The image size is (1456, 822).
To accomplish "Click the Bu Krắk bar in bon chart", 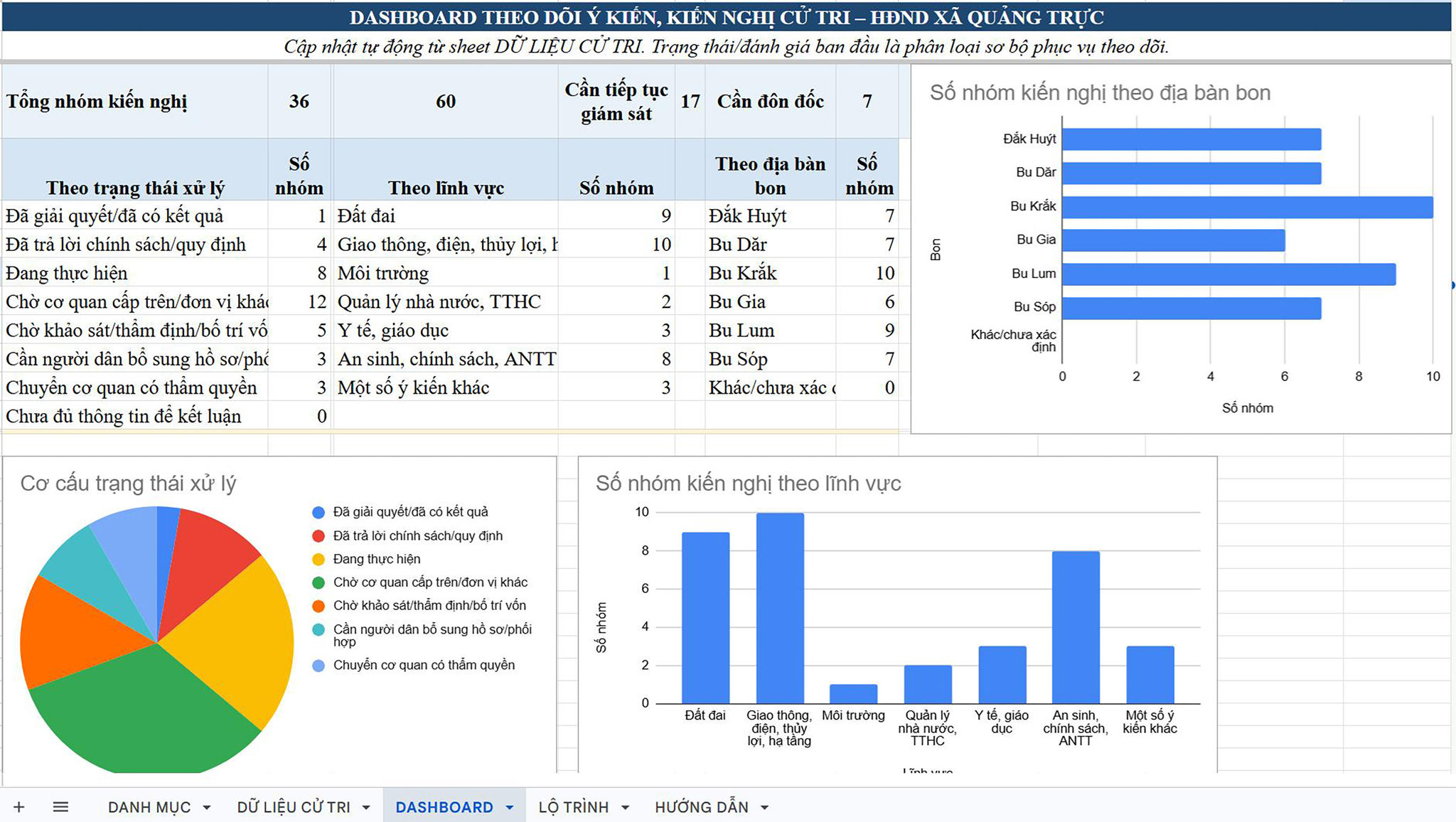I will tap(1248, 207).
